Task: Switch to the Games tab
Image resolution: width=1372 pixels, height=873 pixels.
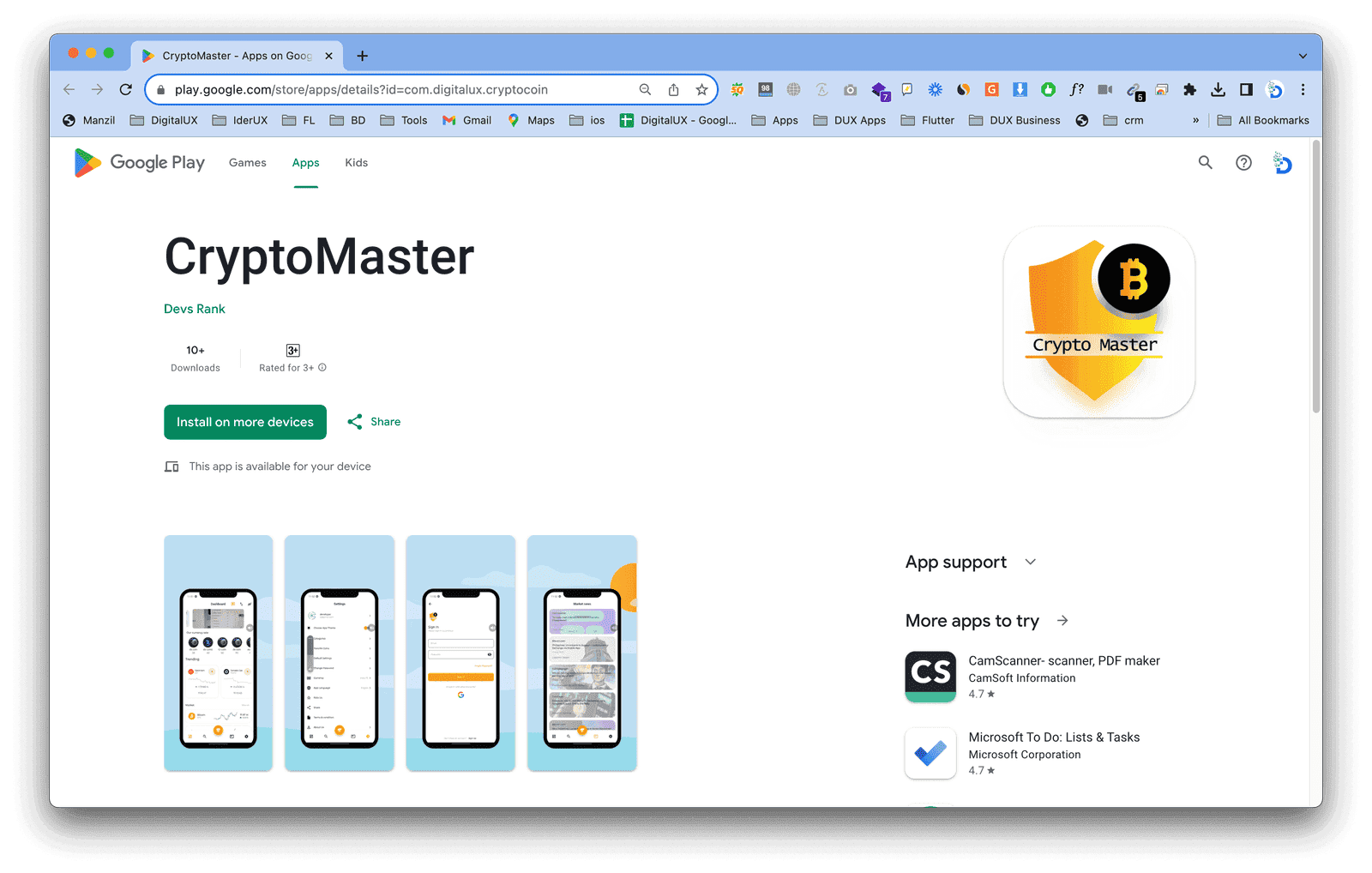Action: pyautogui.click(x=247, y=162)
